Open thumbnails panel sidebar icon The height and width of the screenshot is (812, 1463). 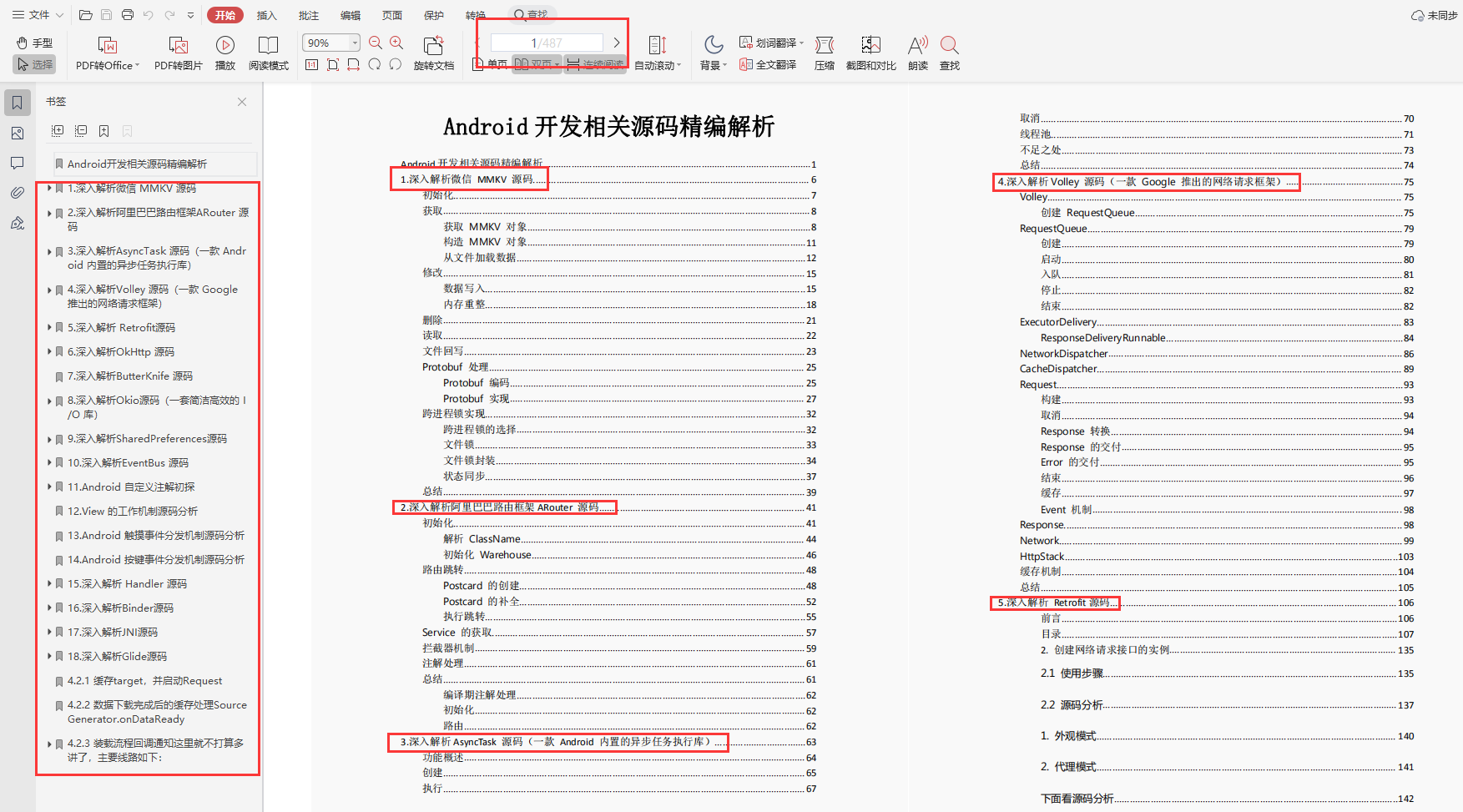click(18, 134)
